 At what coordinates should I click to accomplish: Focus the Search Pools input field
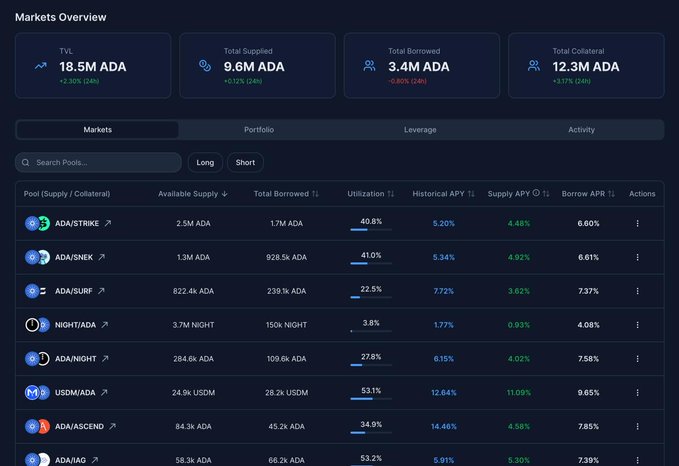coord(98,162)
